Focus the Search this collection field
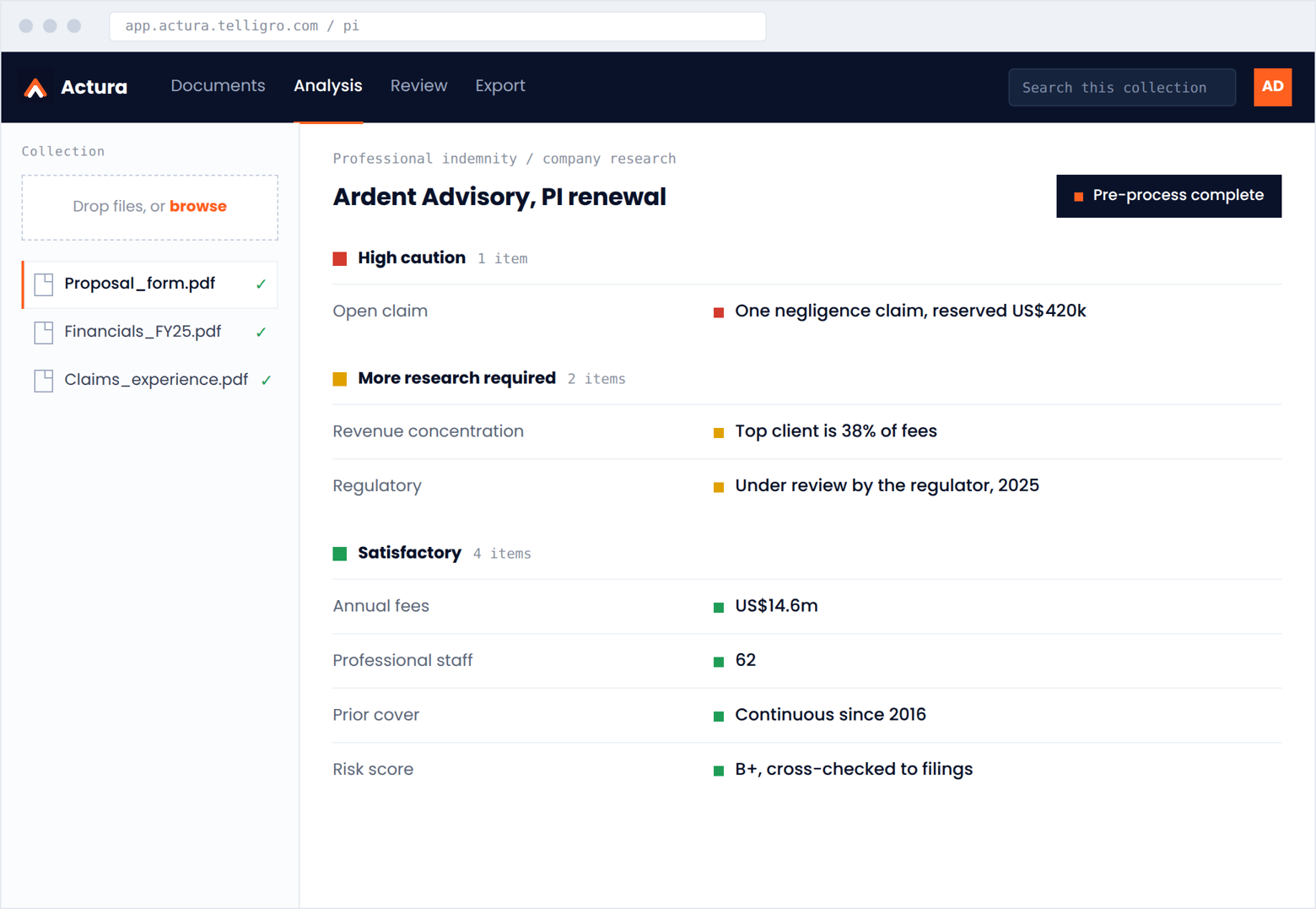The width and height of the screenshot is (1316, 909). (1122, 87)
